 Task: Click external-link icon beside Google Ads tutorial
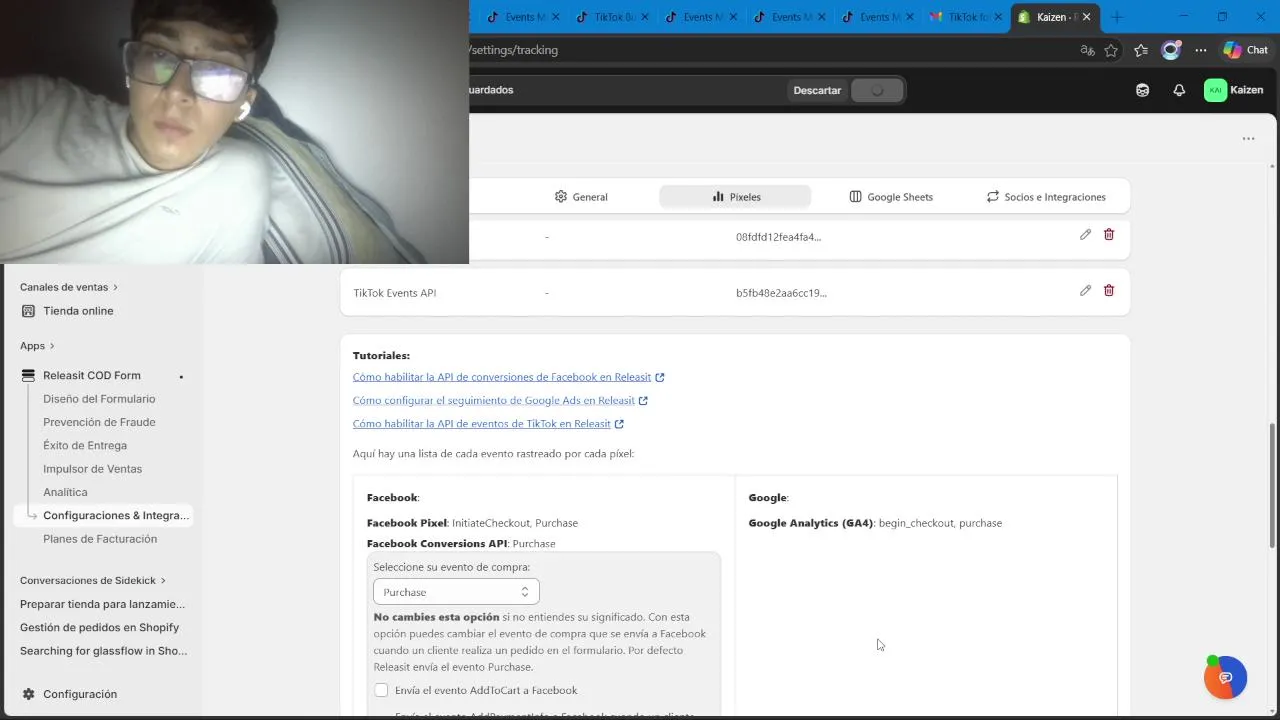coord(643,401)
